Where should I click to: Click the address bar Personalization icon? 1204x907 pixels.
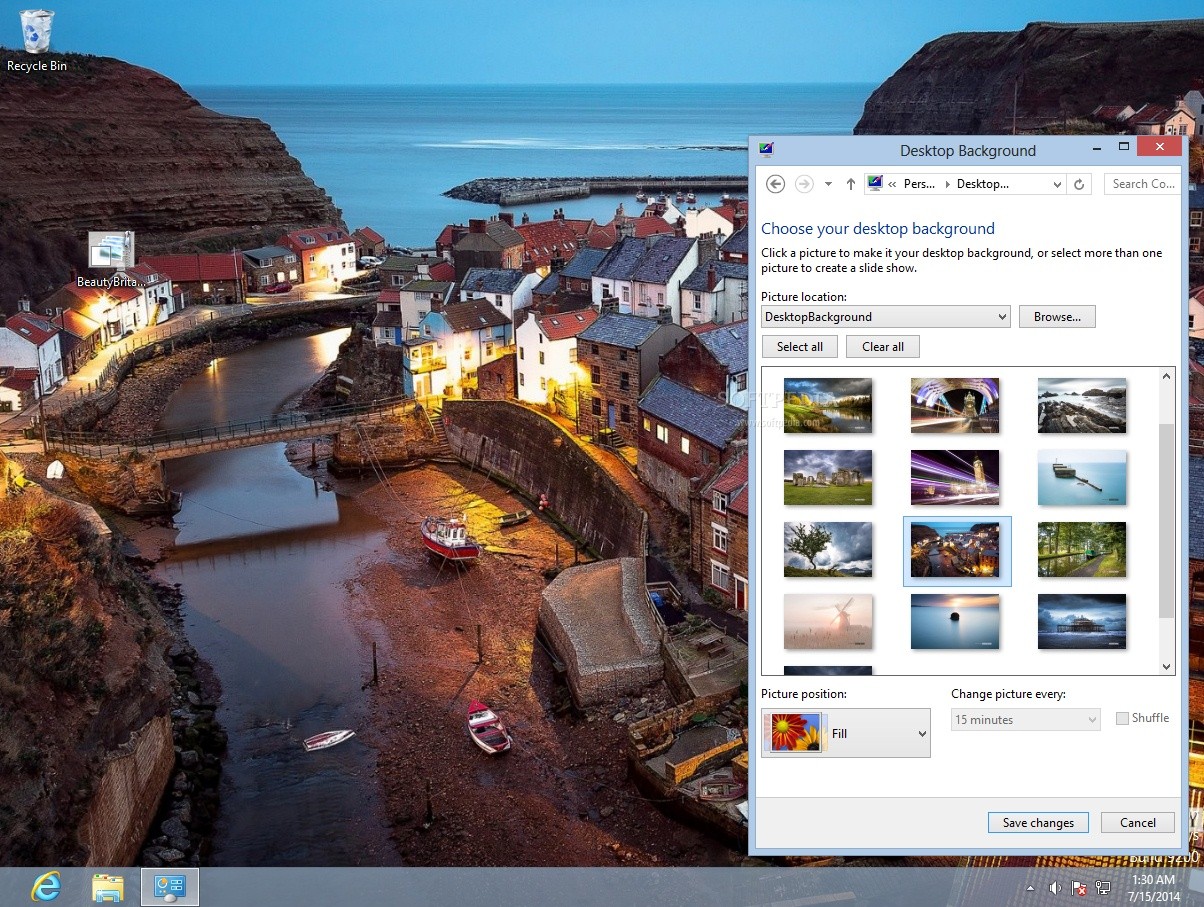tap(875, 184)
